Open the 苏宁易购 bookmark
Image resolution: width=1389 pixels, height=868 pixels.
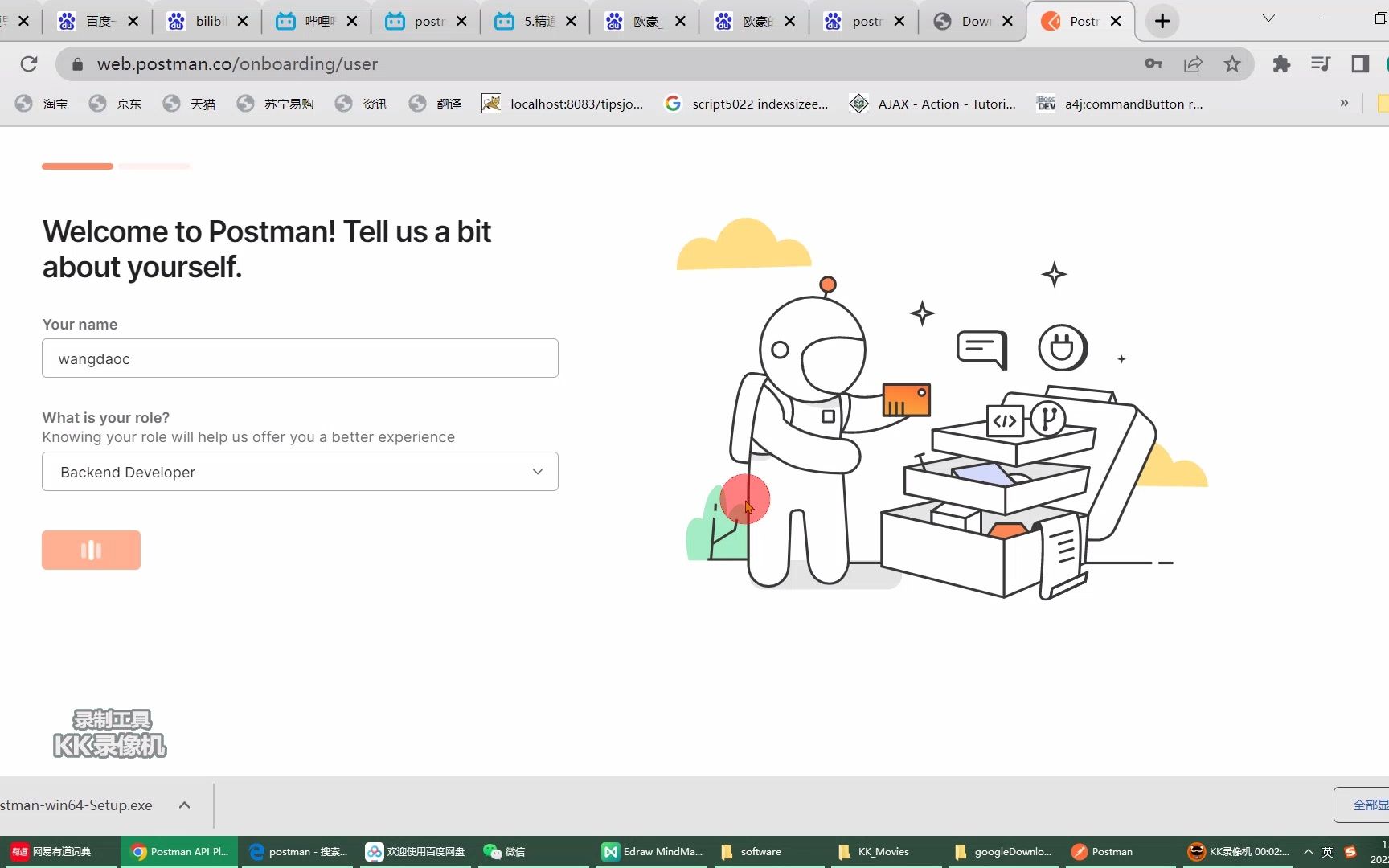276,104
